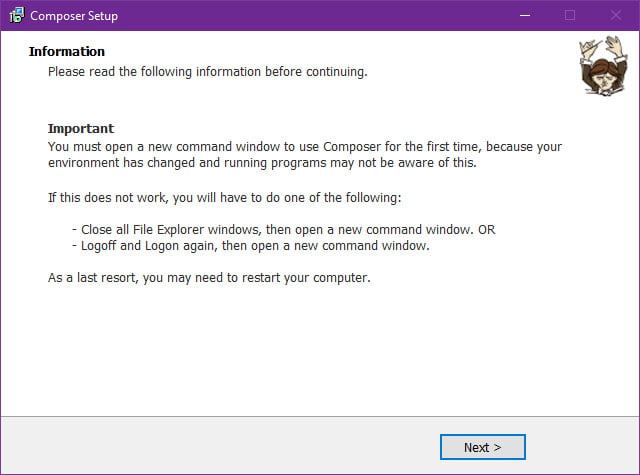Click the Next > button
This screenshot has height=475, width=640.
click(x=482, y=447)
